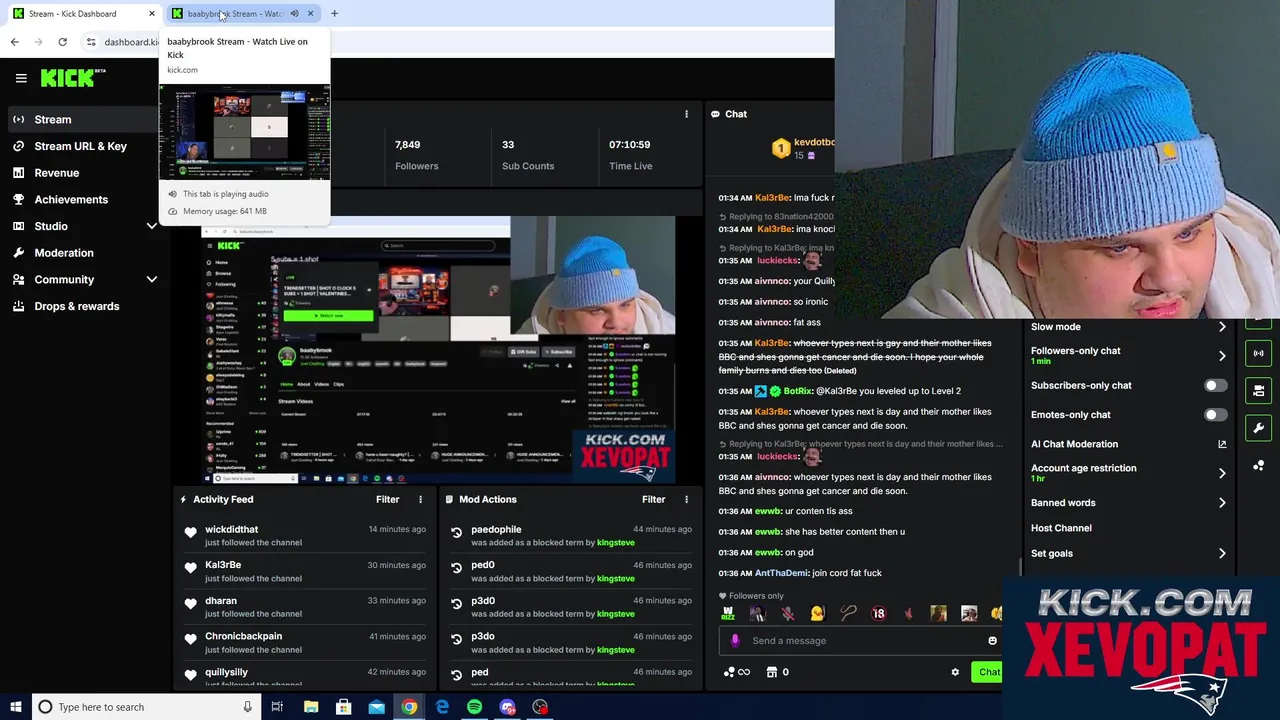This screenshot has width=1280, height=720.
Task: Open Mod Actions three-dot options
Action: click(686, 499)
